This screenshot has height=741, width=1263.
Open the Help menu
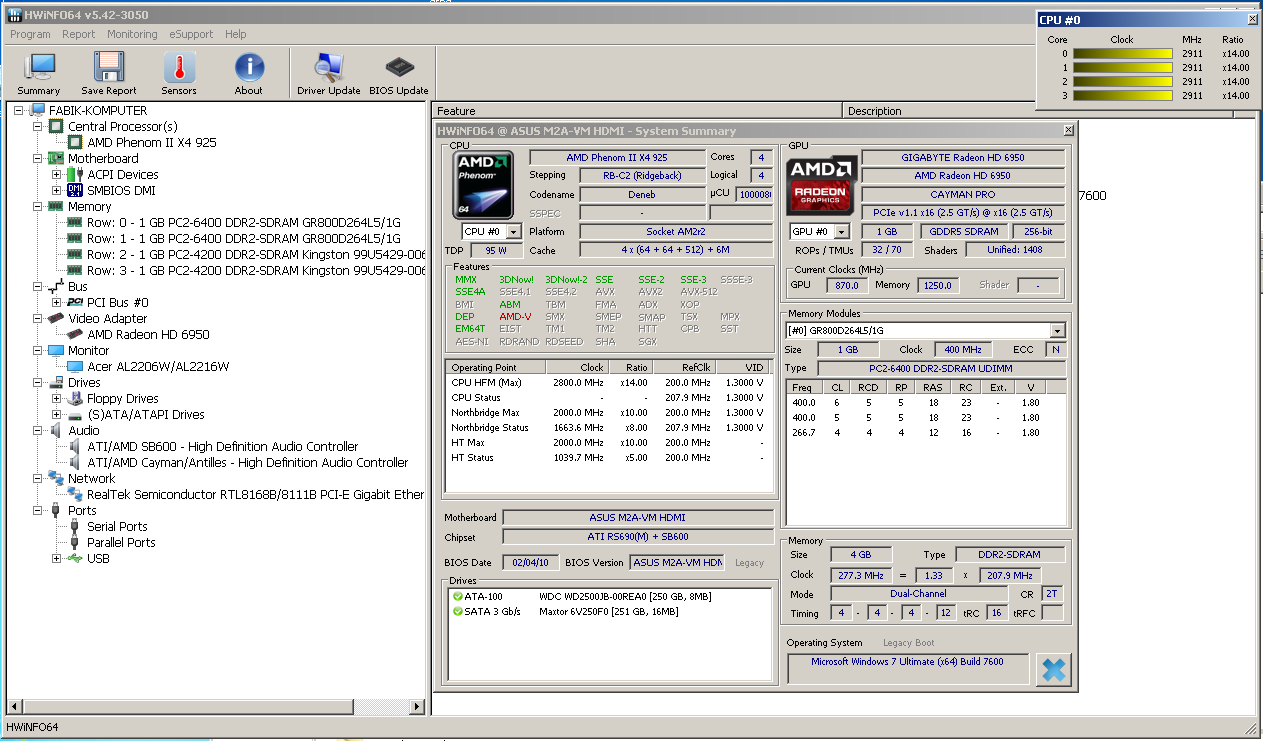point(235,34)
